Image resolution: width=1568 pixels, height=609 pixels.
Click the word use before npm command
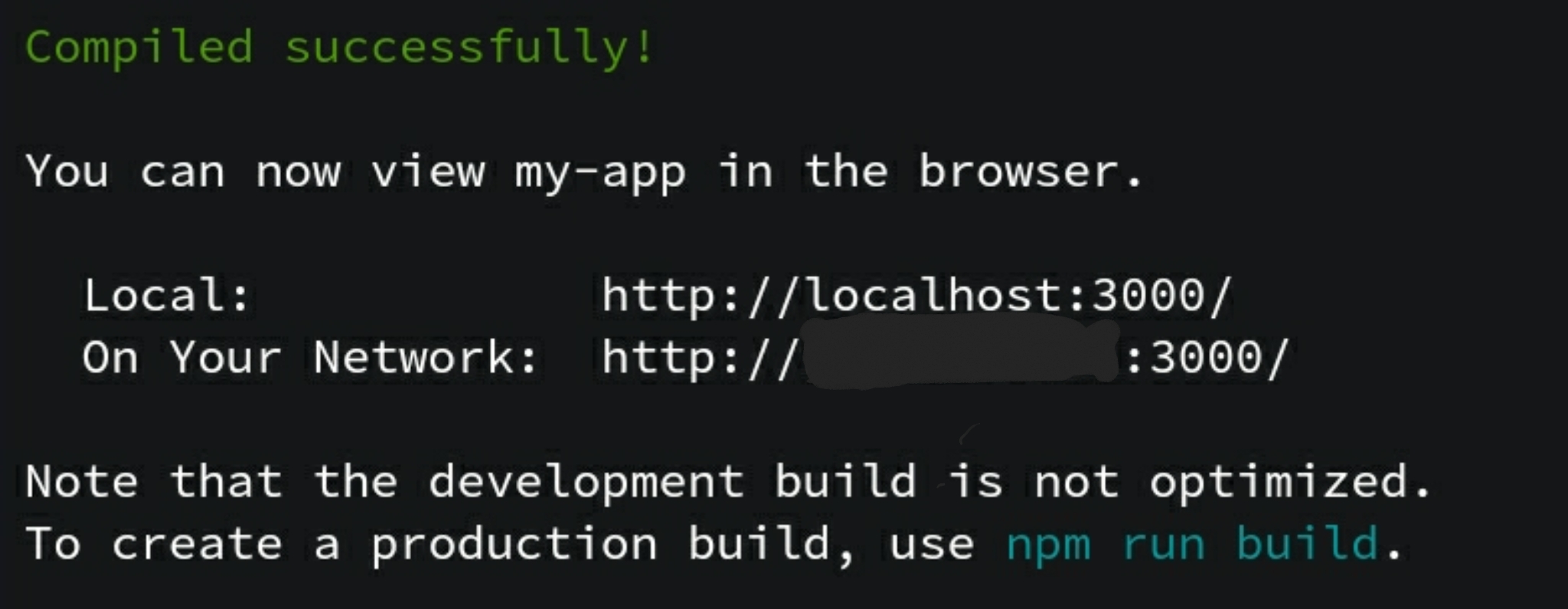932,546
